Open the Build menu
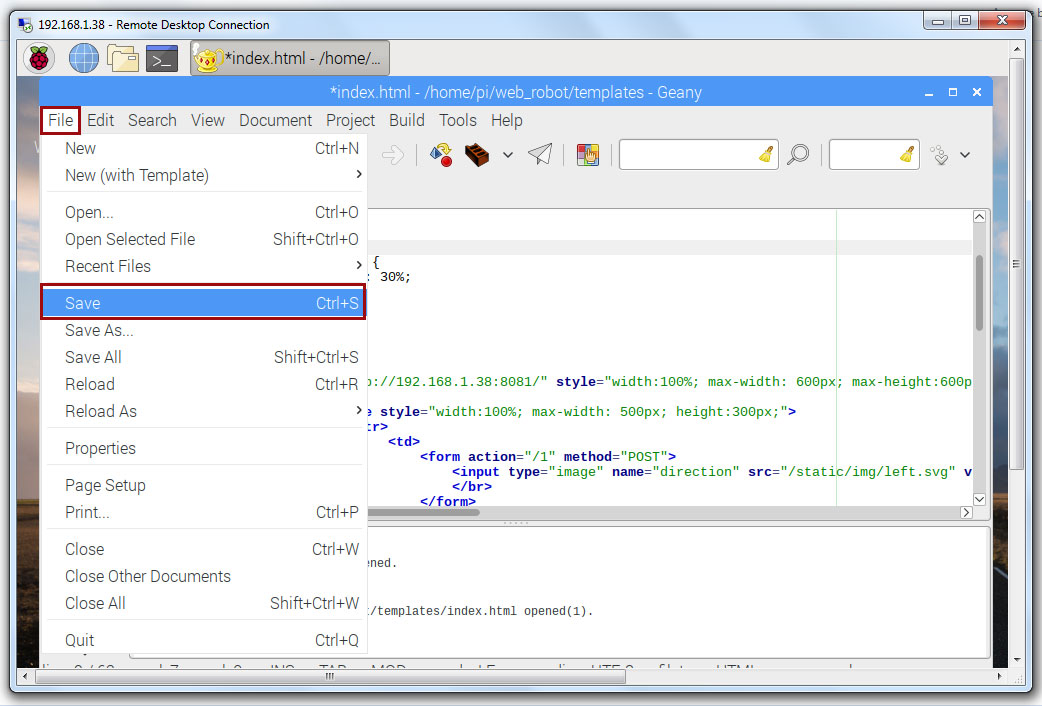This screenshot has height=706, width=1042. click(407, 120)
